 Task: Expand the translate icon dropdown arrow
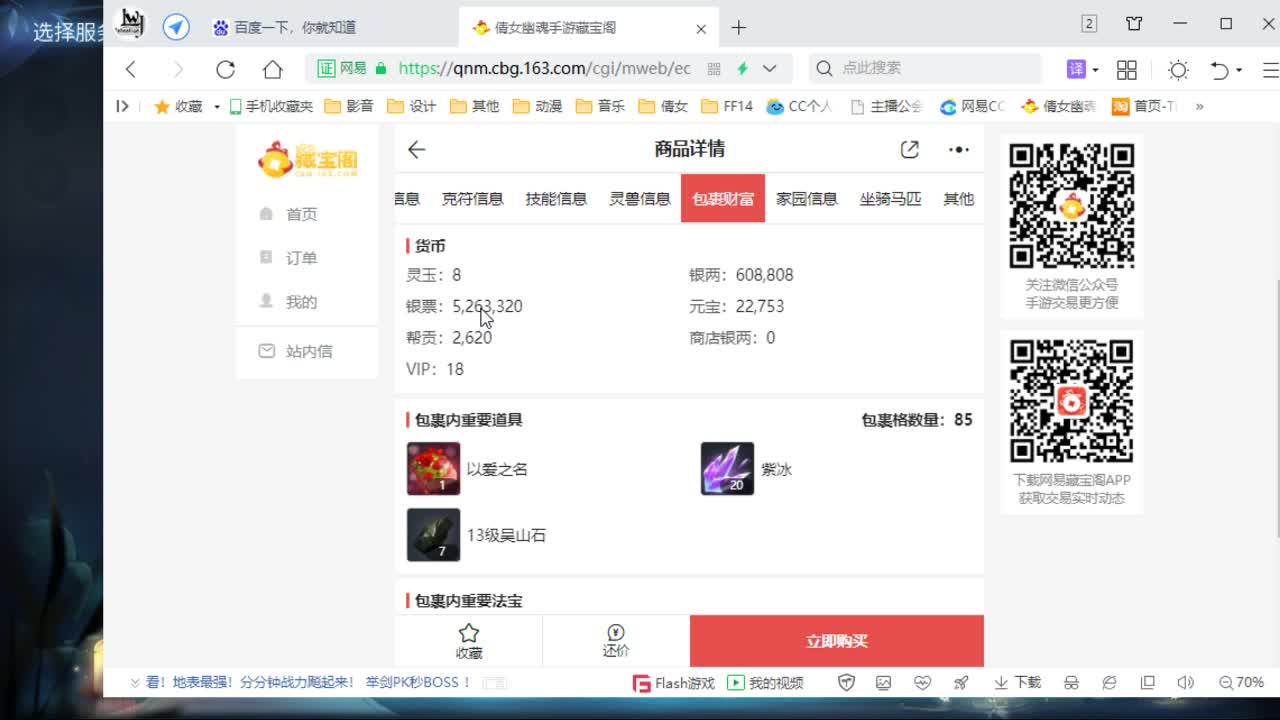(1095, 69)
